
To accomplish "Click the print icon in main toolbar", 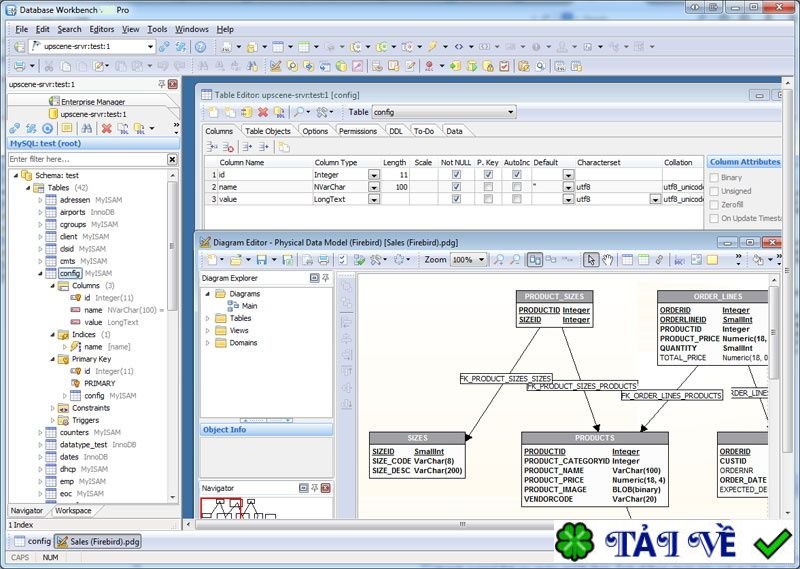I will tap(19, 66).
